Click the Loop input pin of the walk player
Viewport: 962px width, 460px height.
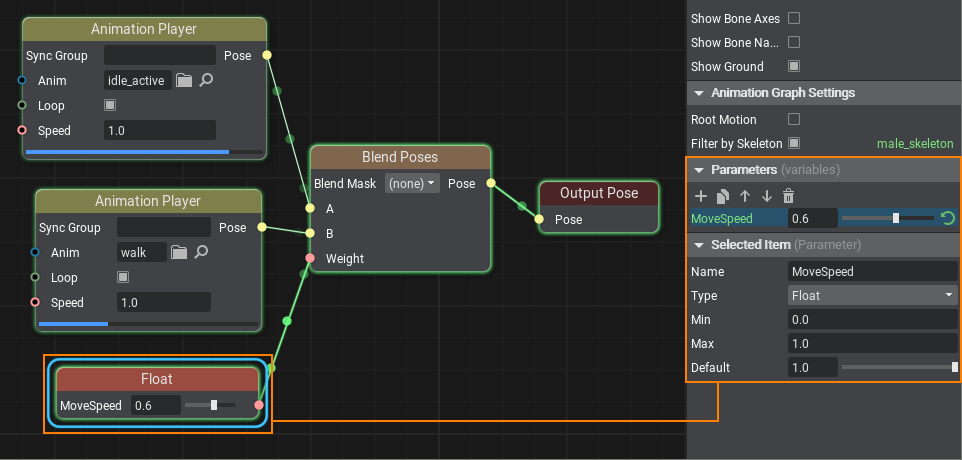coord(35,277)
